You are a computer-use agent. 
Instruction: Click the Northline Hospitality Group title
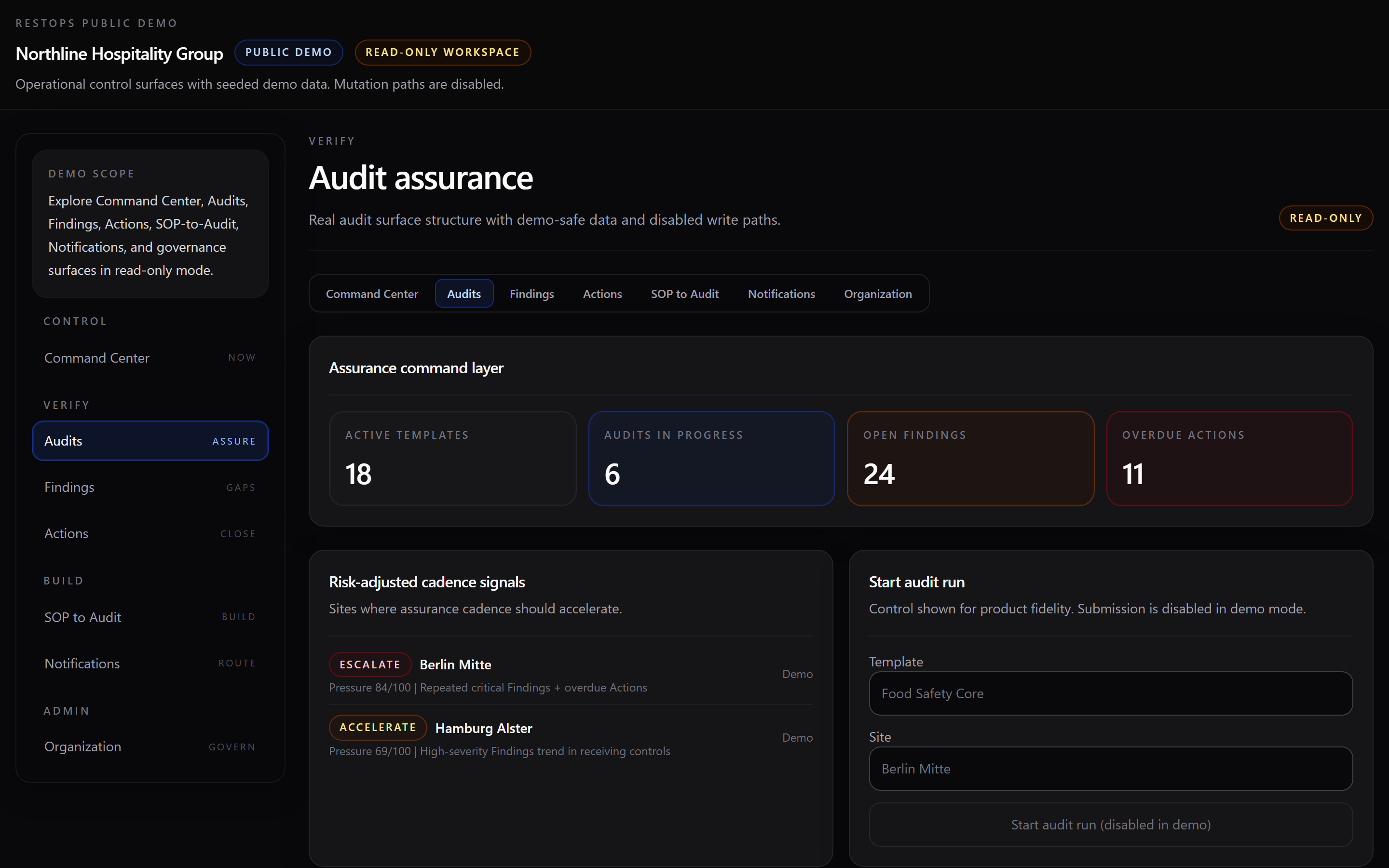point(120,54)
